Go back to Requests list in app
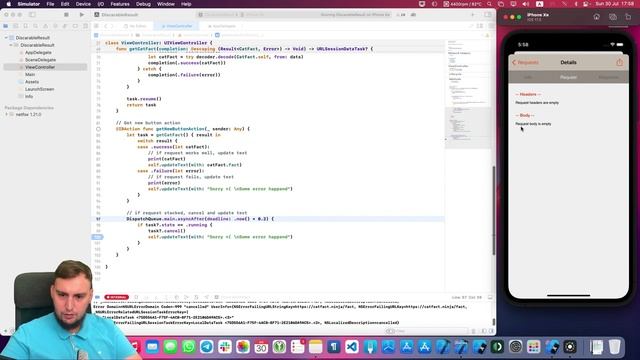Screen dimensions: 640x360 click(x=526, y=62)
